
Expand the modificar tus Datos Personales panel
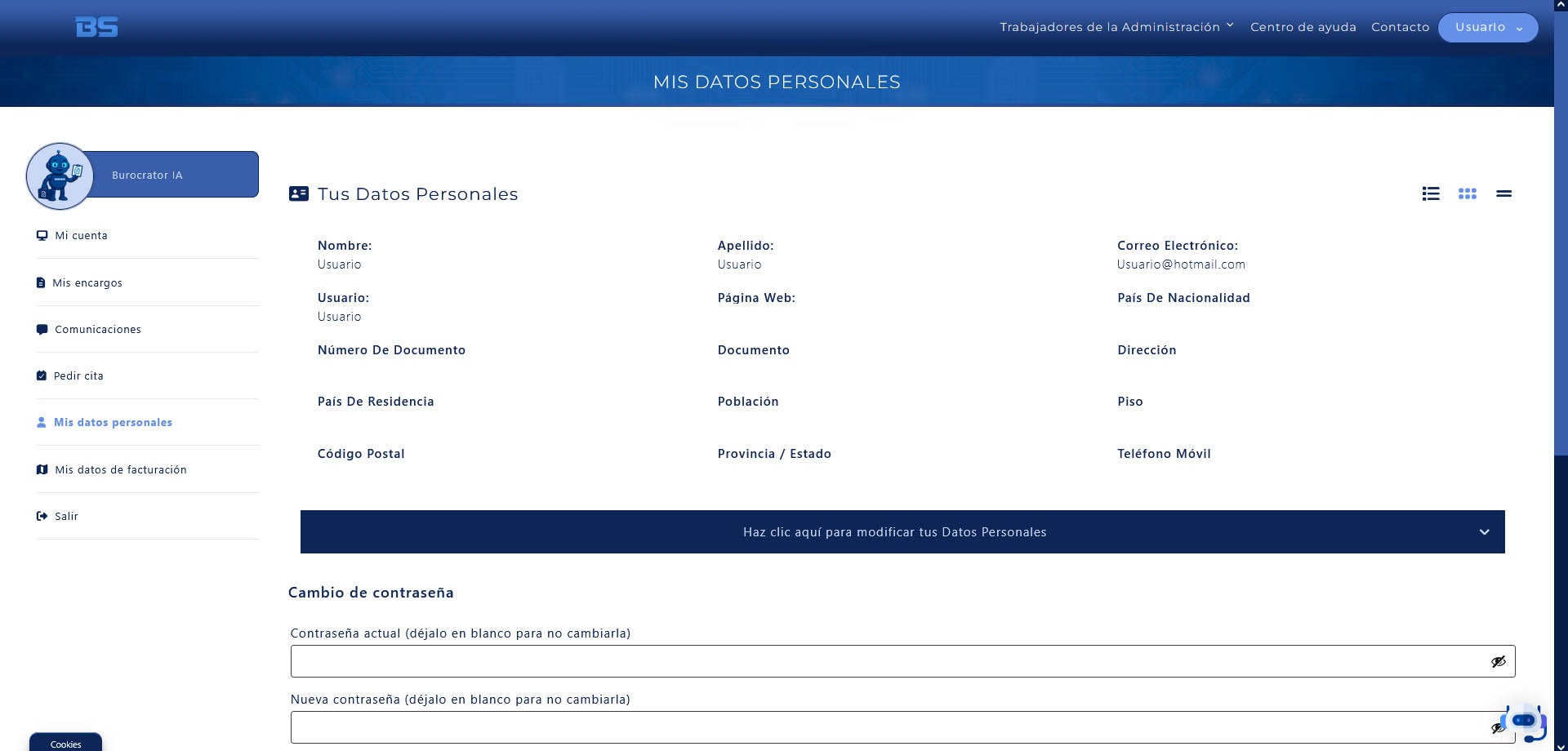(x=902, y=532)
